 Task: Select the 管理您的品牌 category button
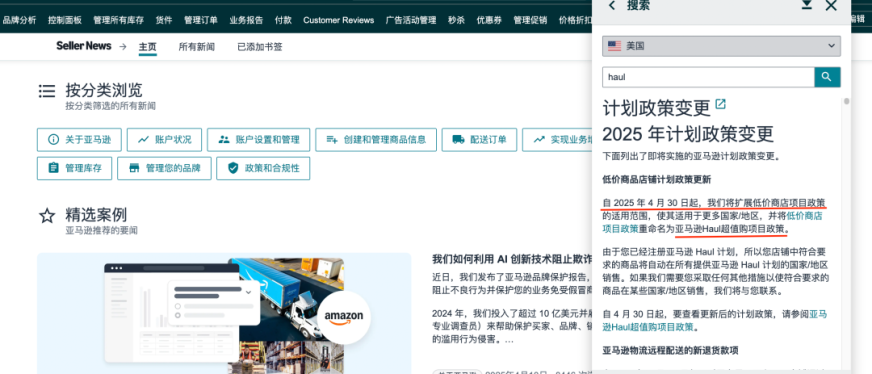point(164,168)
